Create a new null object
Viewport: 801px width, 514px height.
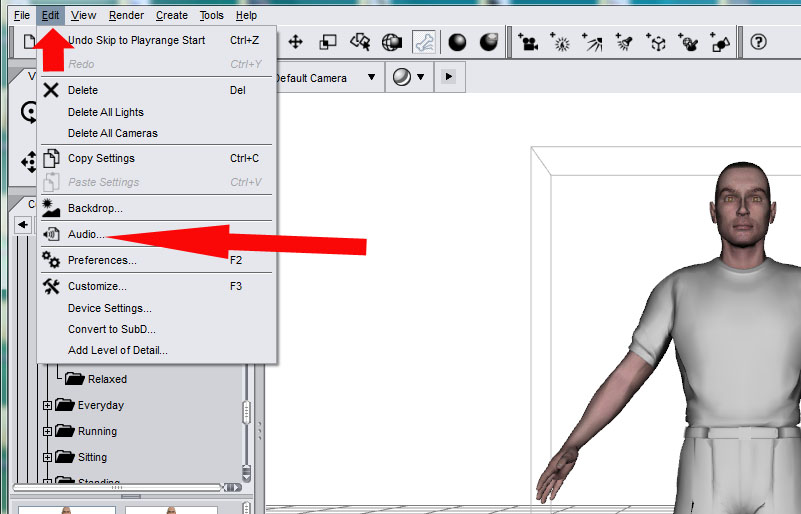pyautogui.click(x=656, y=42)
